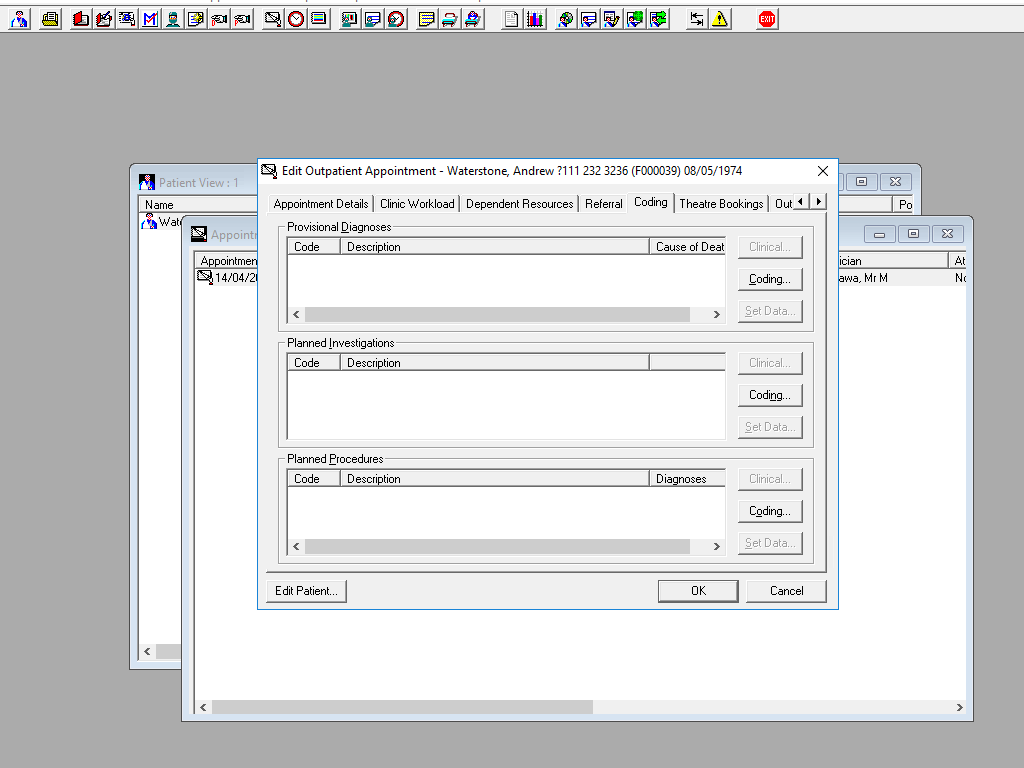Click the crossed appointment book toolbar icon
The image size is (1024, 768).
[273, 19]
